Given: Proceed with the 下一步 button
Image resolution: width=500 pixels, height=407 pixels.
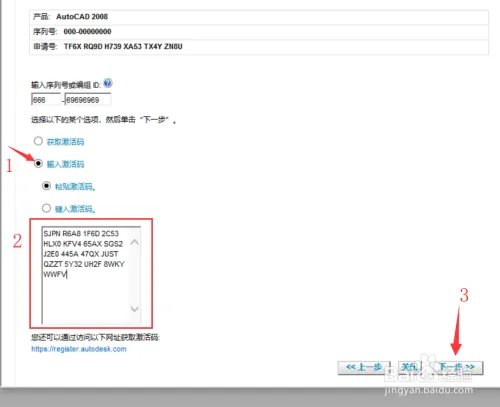Looking at the screenshot, I should [456, 367].
